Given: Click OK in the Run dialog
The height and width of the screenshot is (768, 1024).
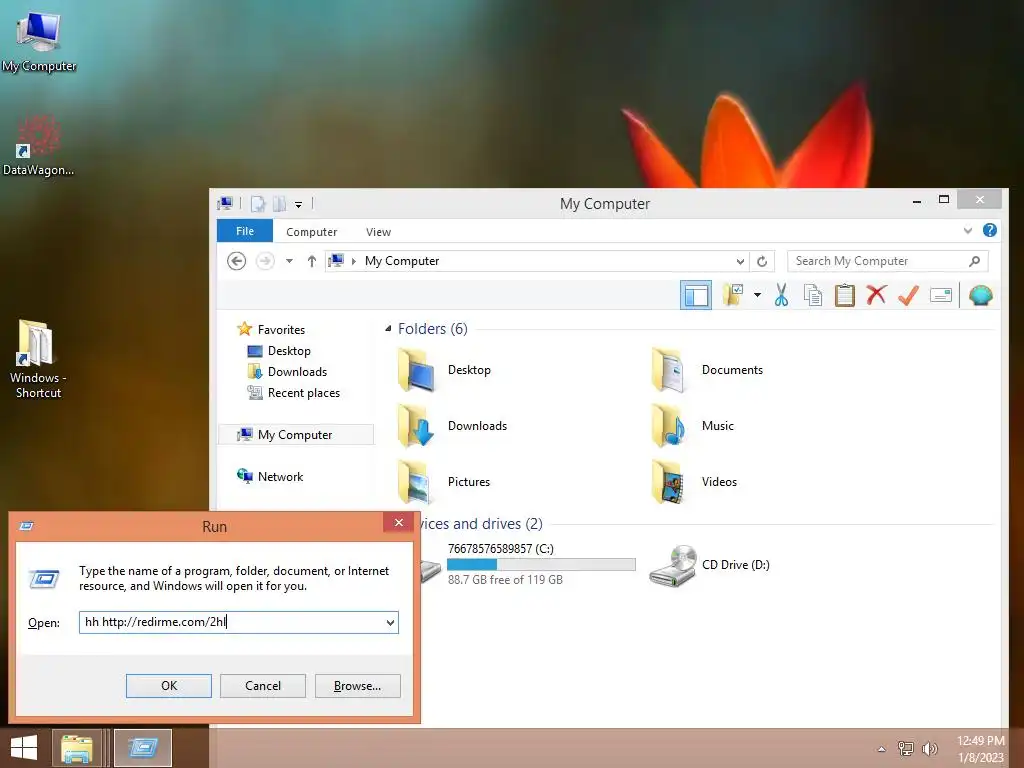Looking at the screenshot, I should click(x=168, y=686).
